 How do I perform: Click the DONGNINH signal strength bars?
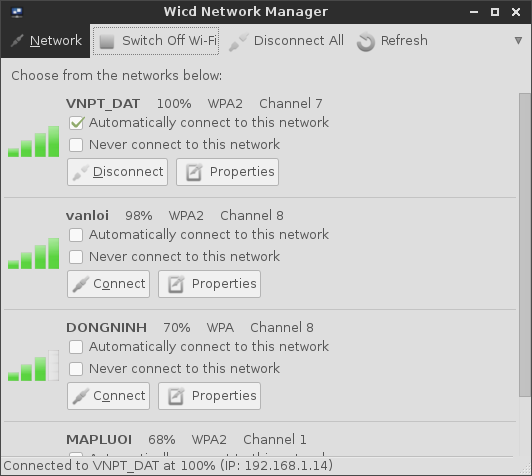33,365
